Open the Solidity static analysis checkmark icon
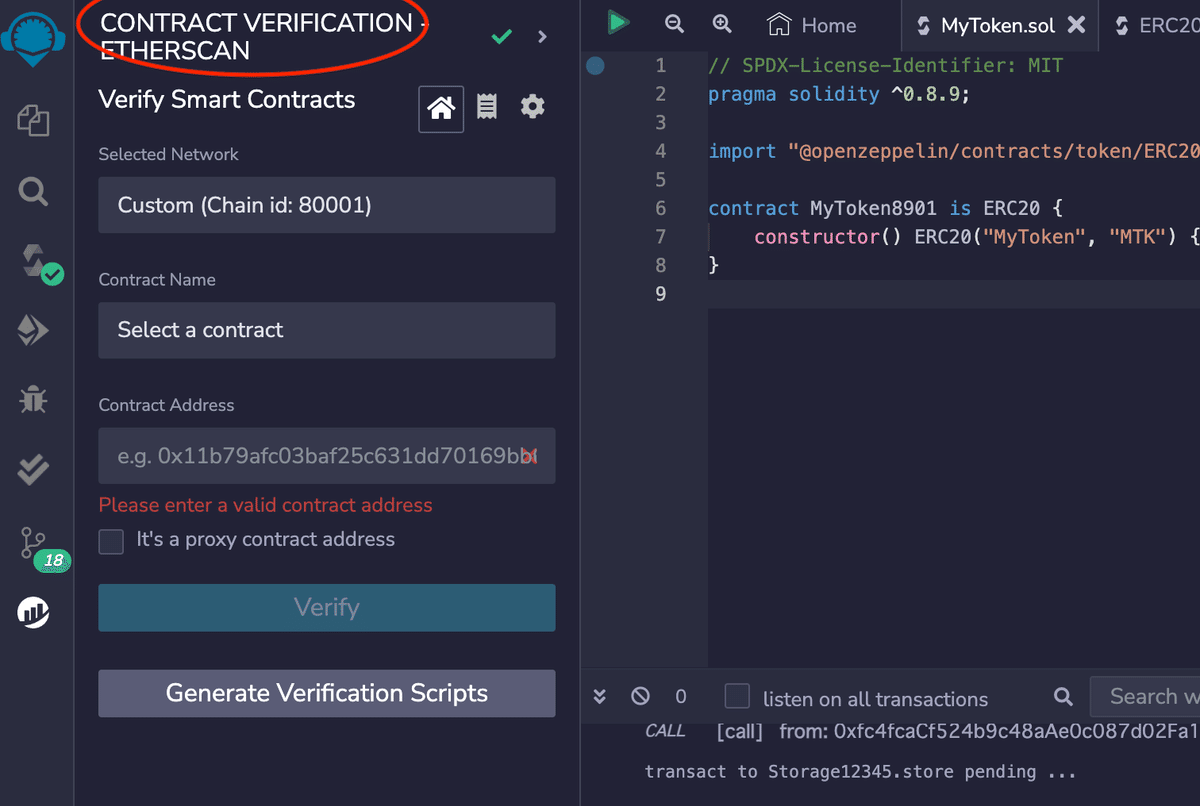 coord(33,470)
